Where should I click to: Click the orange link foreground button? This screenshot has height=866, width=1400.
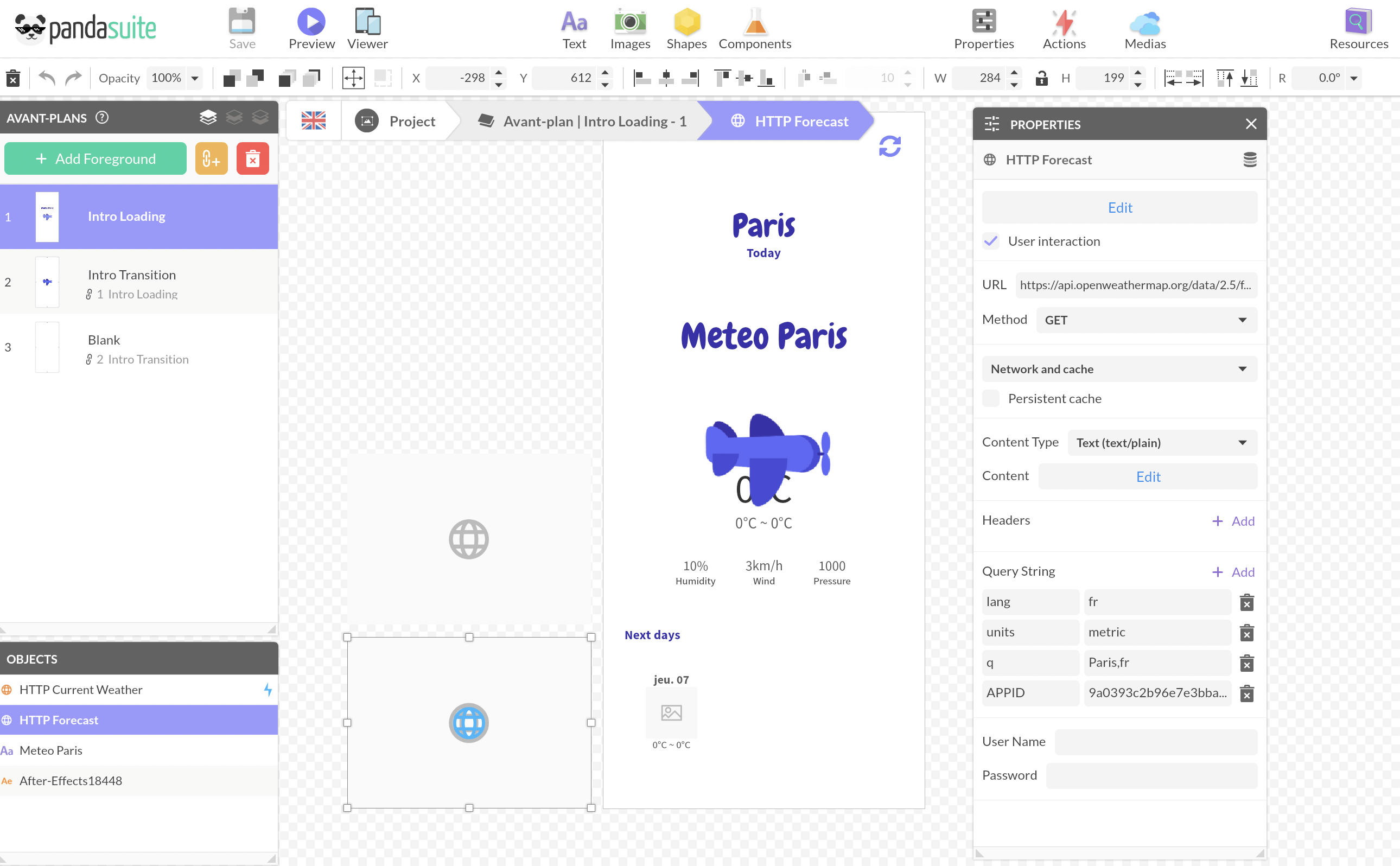(x=211, y=158)
